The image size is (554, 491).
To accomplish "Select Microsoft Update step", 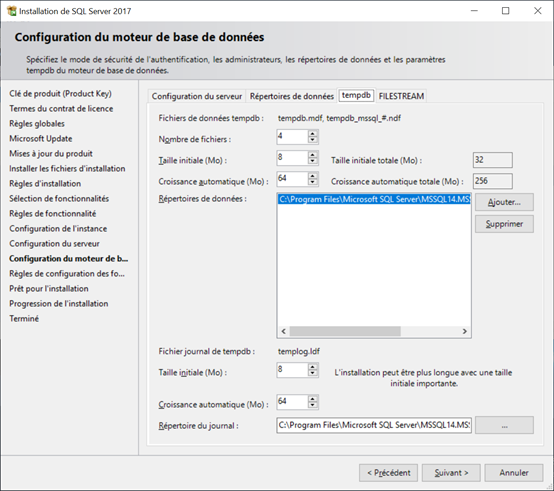I will [41, 139].
